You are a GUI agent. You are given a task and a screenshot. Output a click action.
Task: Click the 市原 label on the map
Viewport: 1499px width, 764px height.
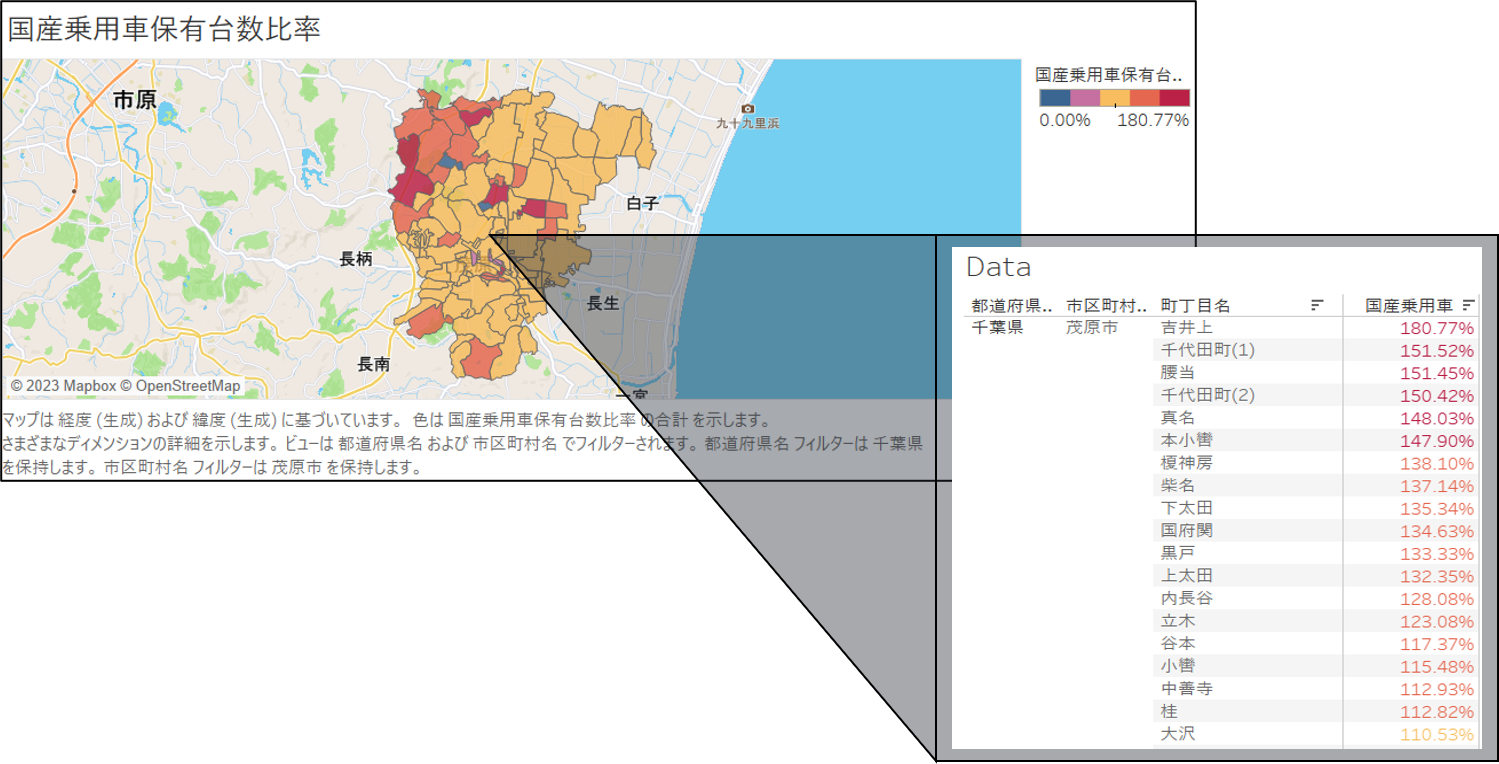(x=134, y=99)
